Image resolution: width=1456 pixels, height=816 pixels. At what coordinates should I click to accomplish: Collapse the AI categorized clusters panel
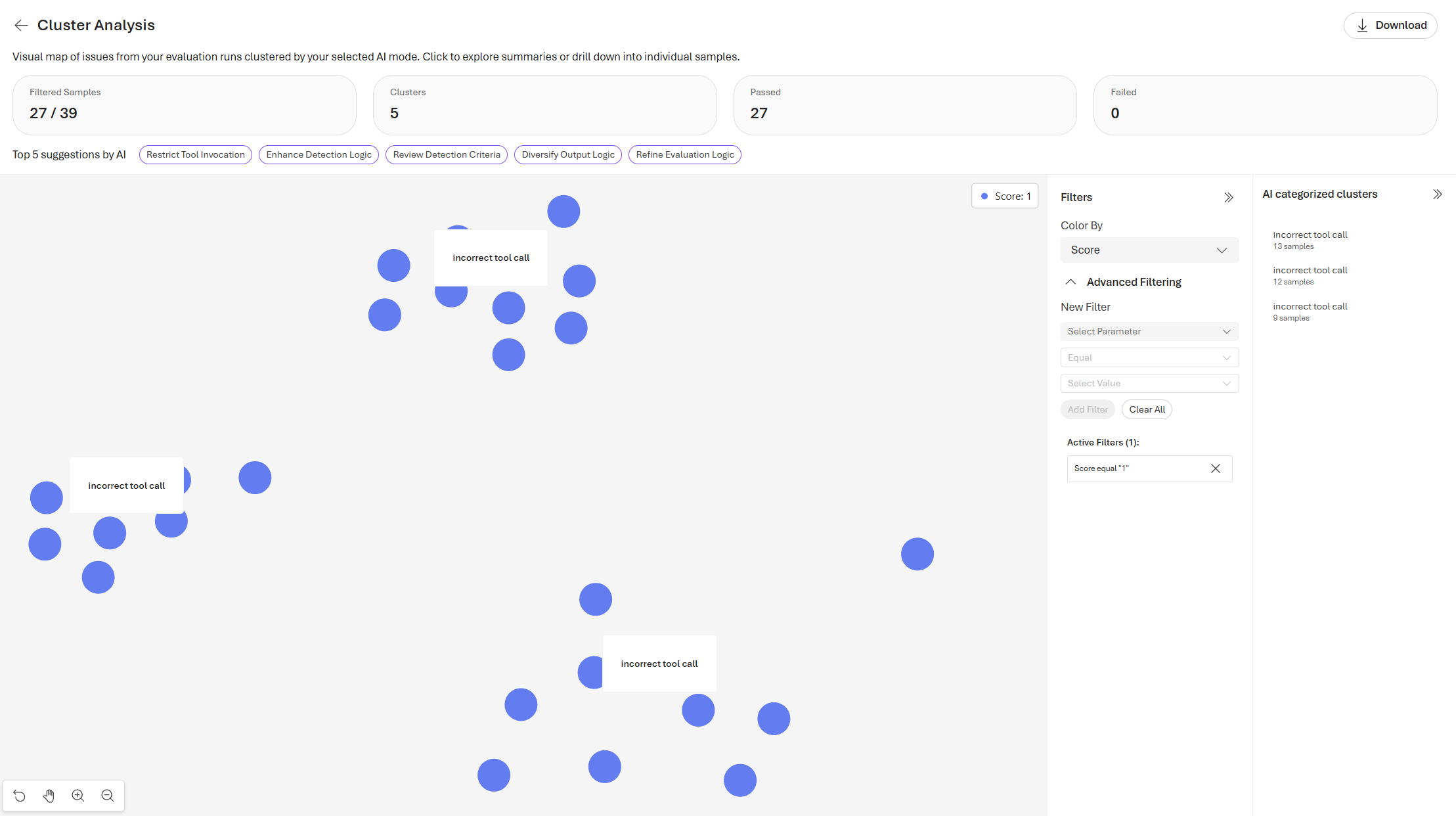1438,193
